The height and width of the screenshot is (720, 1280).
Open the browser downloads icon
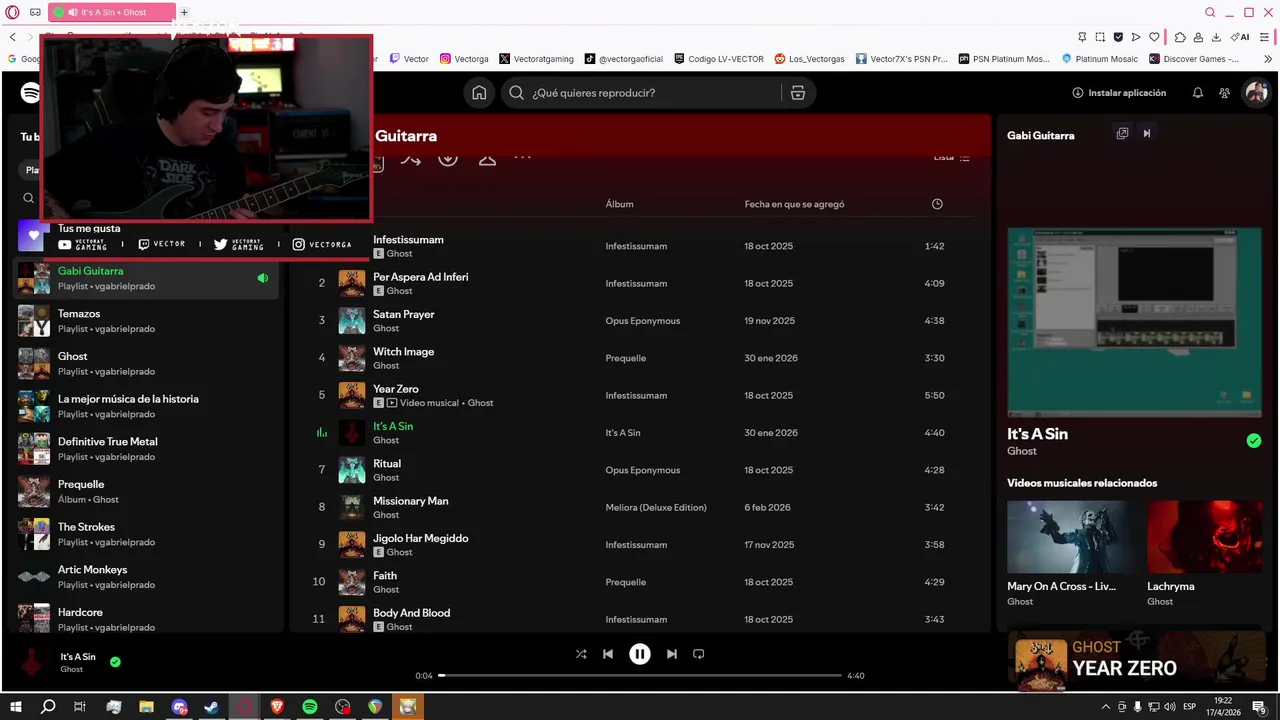[x=1217, y=37]
